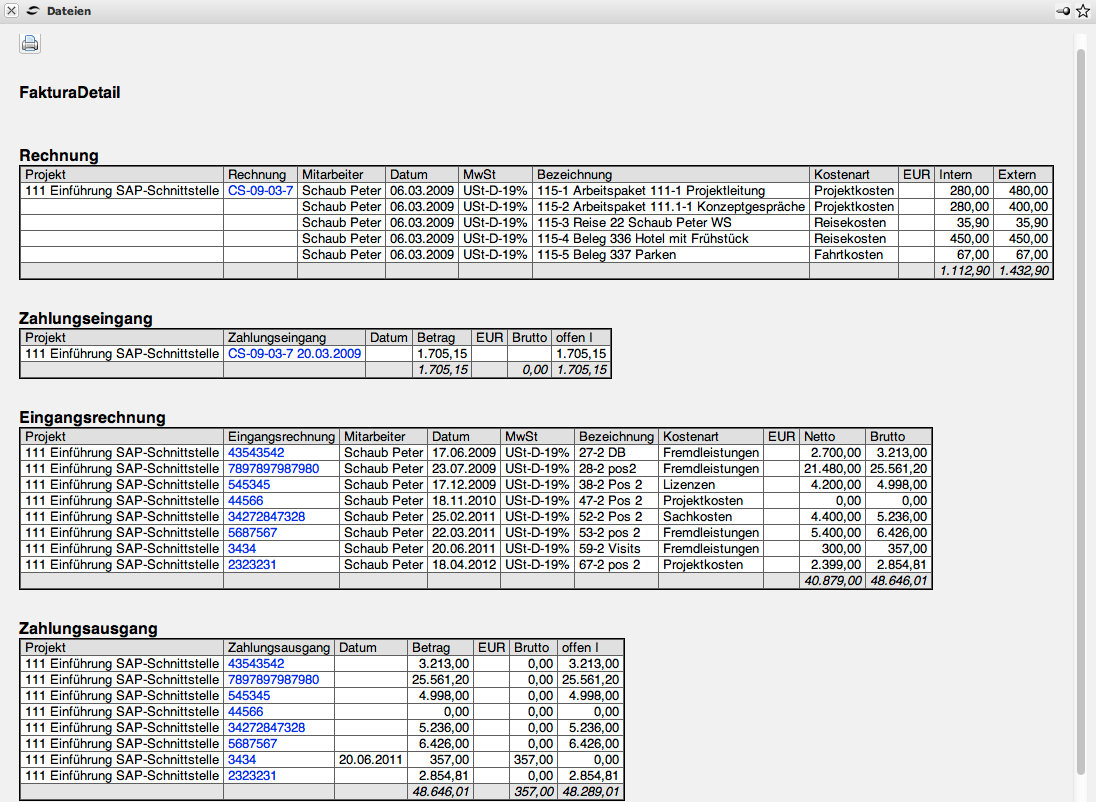
Task: Click the star favorite icon
Action: [1082, 11]
